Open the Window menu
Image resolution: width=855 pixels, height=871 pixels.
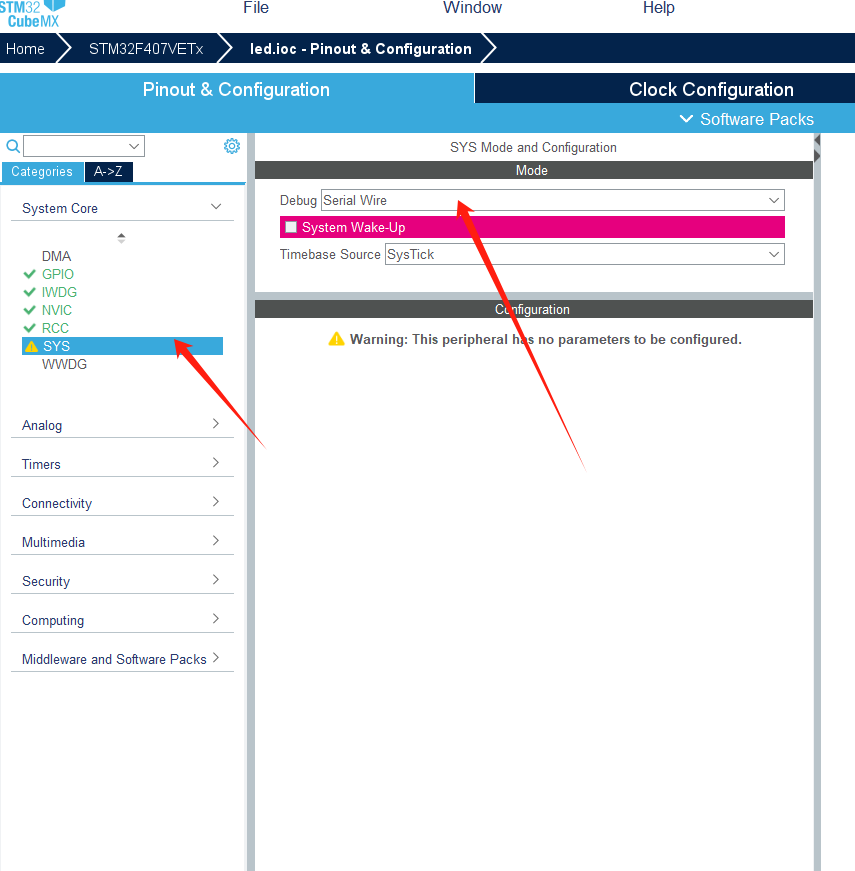pyautogui.click(x=472, y=8)
